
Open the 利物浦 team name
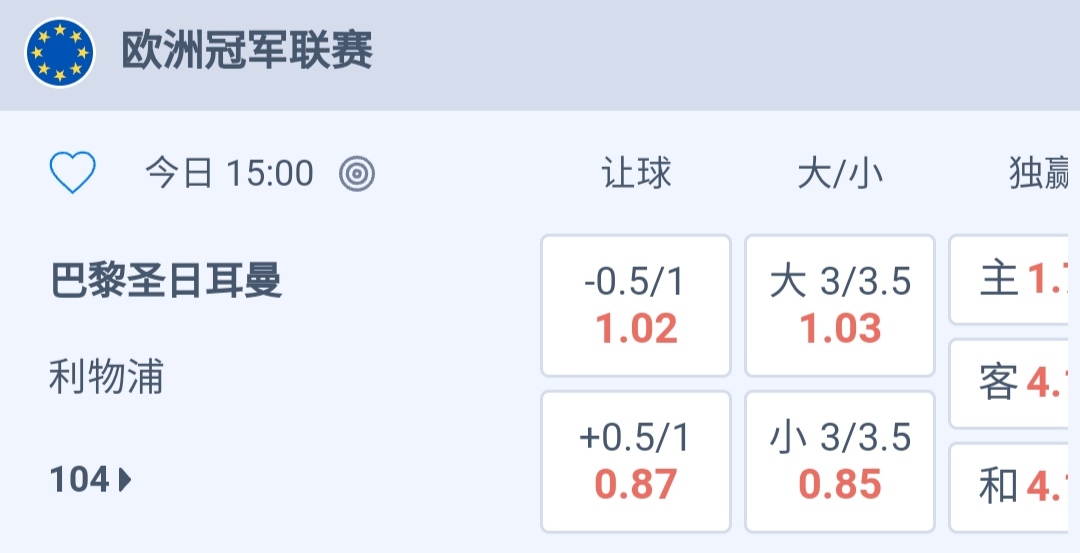pyautogui.click(x=106, y=378)
